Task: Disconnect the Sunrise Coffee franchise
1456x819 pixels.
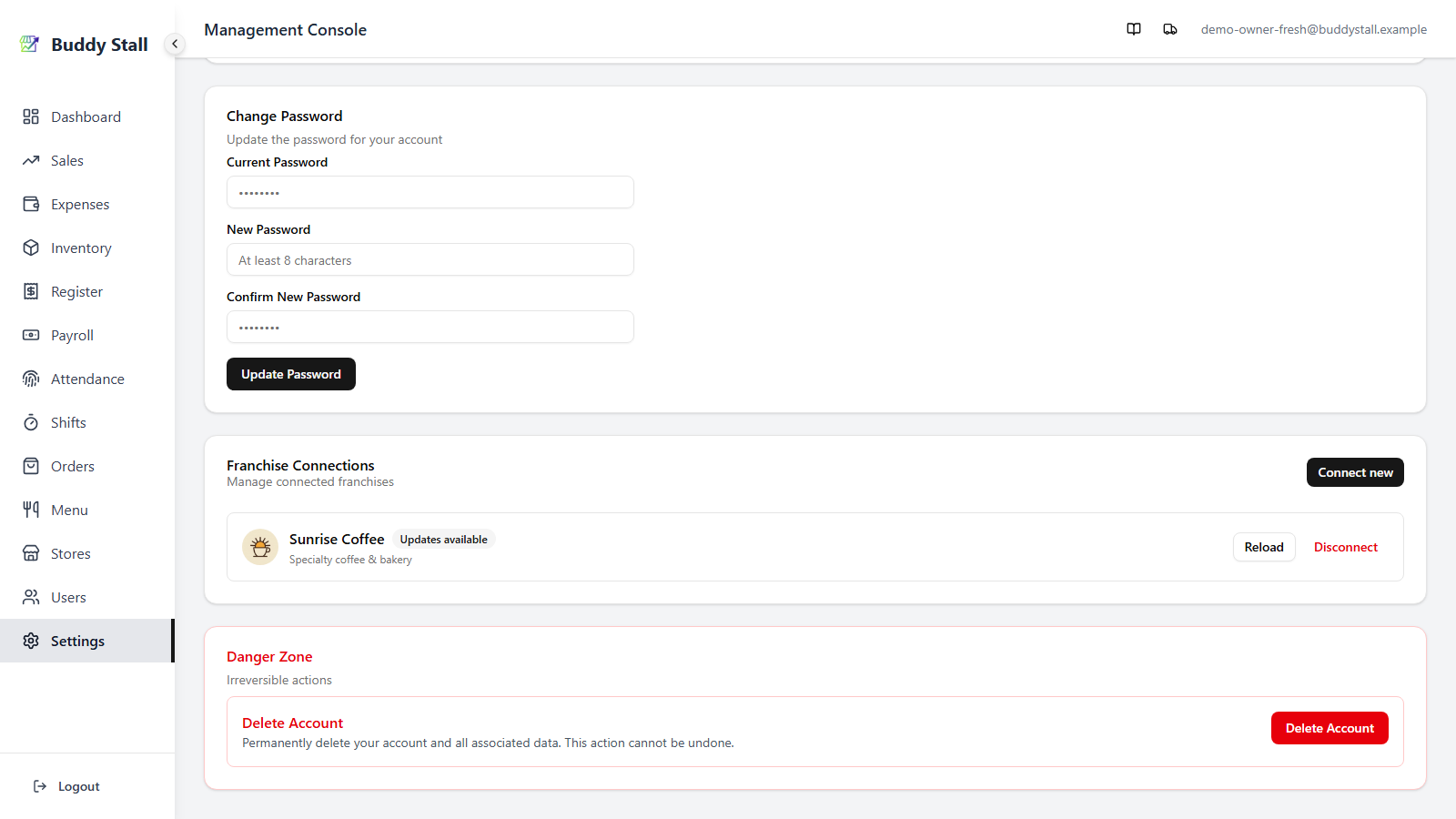Action: [1346, 547]
